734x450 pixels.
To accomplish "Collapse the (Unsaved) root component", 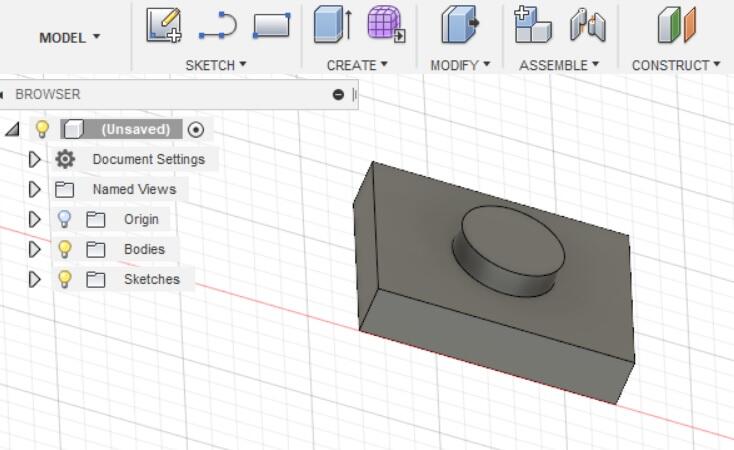I will pos(12,129).
